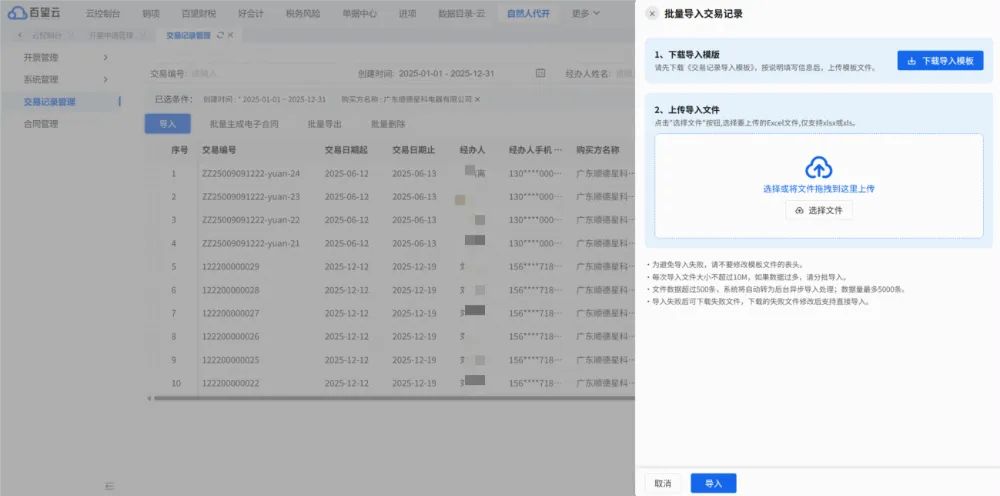Click 批量删除
Image resolution: width=1000 pixels, height=496 pixels.
point(388,124)
